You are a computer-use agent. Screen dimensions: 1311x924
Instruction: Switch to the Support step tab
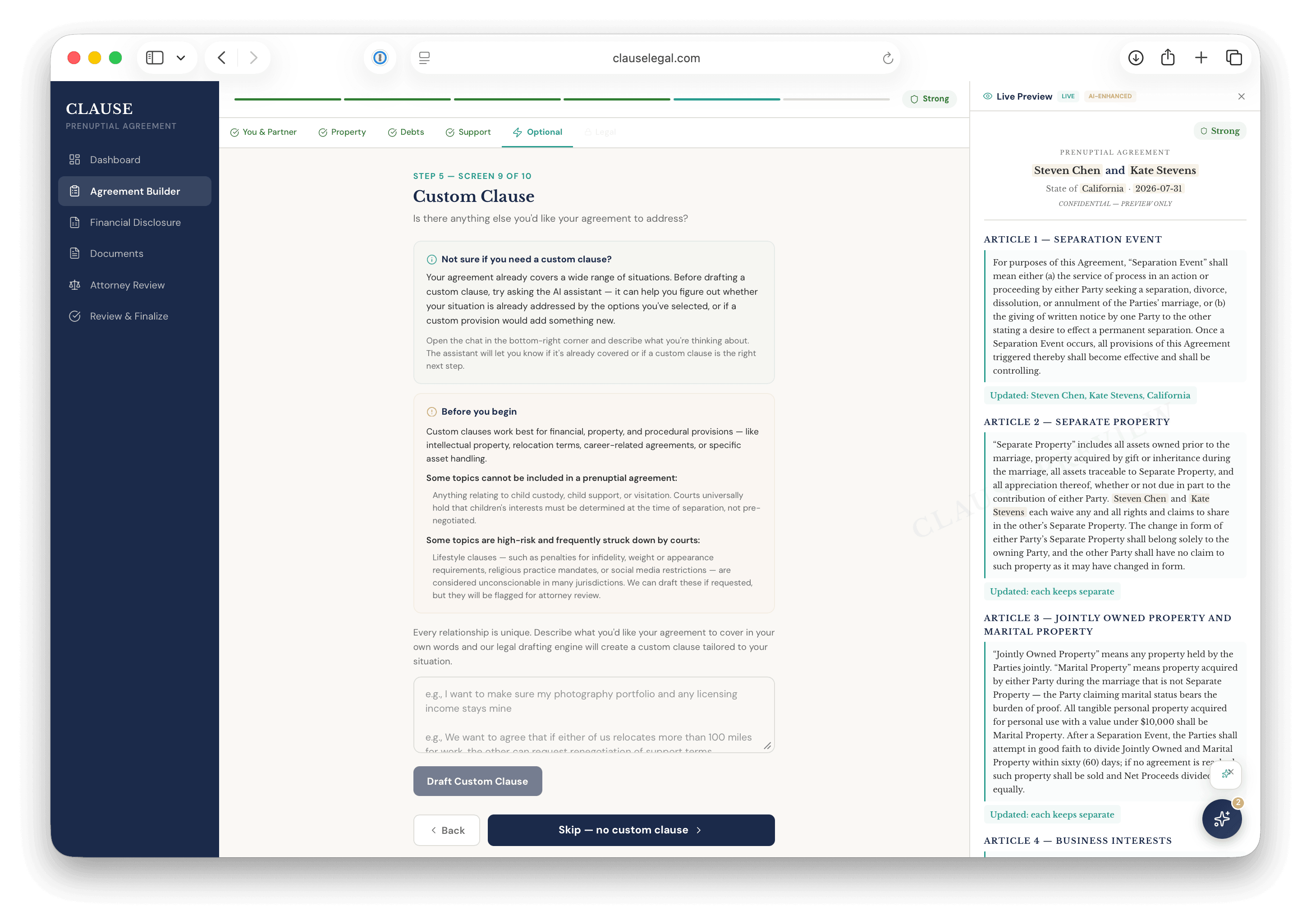coord(468,132)
